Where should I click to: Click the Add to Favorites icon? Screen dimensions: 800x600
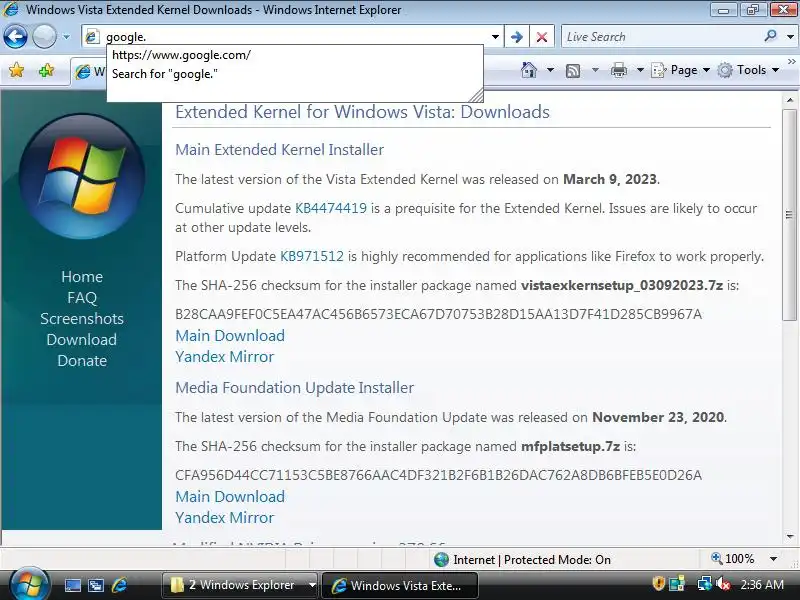click(x=46, y=70)
